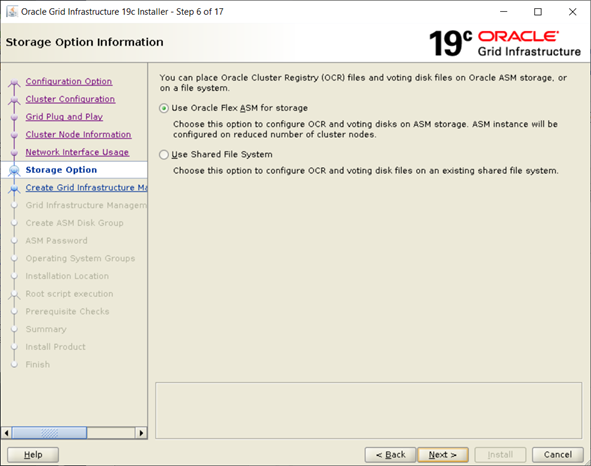Image resolution: width=591 pixels, height=466 pixels.
Task: Click the Storage Option step marker icon
Action: 14,170
